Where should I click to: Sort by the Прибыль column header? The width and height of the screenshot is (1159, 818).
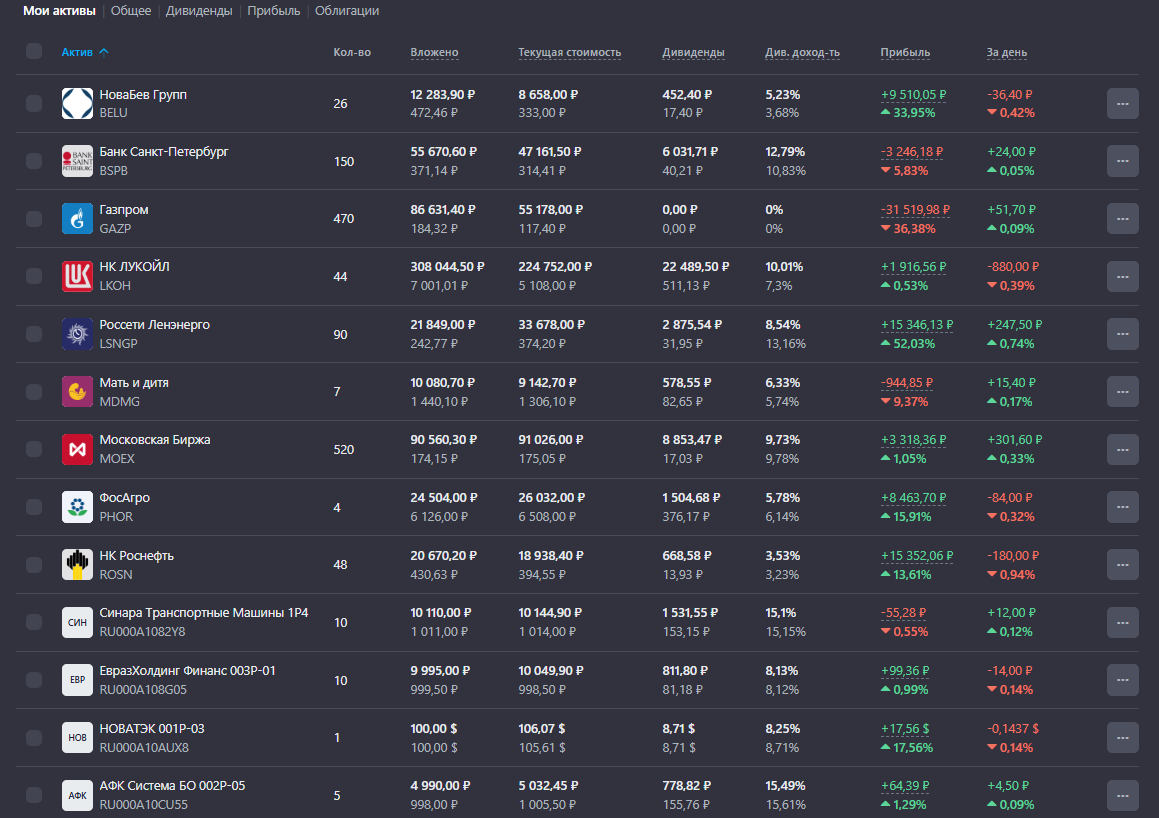tap(905, 52)
